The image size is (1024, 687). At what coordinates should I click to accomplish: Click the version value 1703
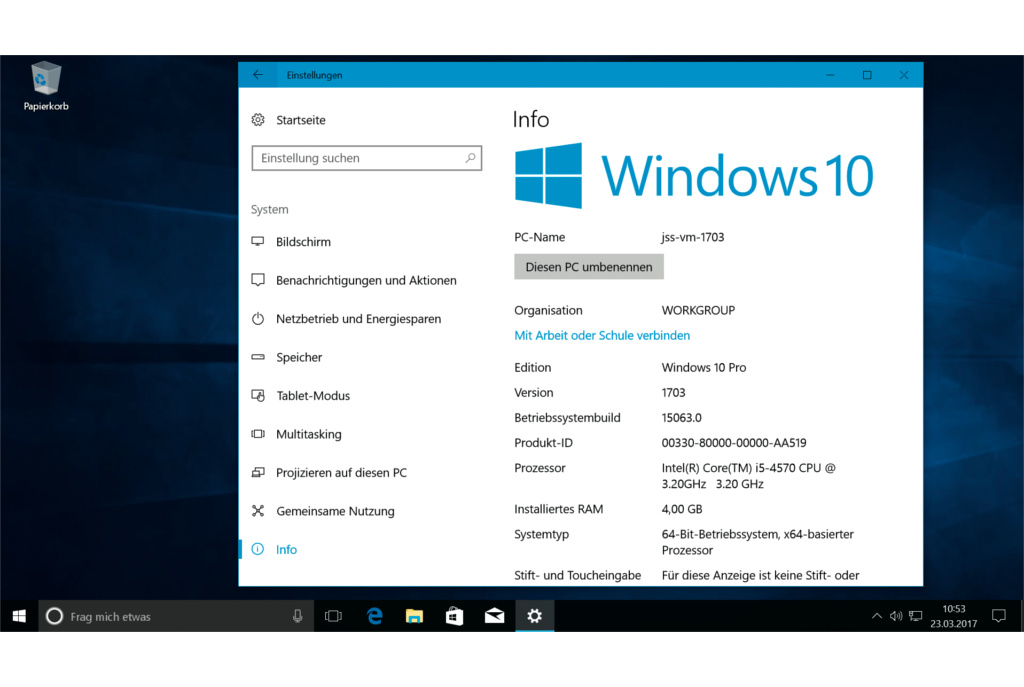coord(673,392)
